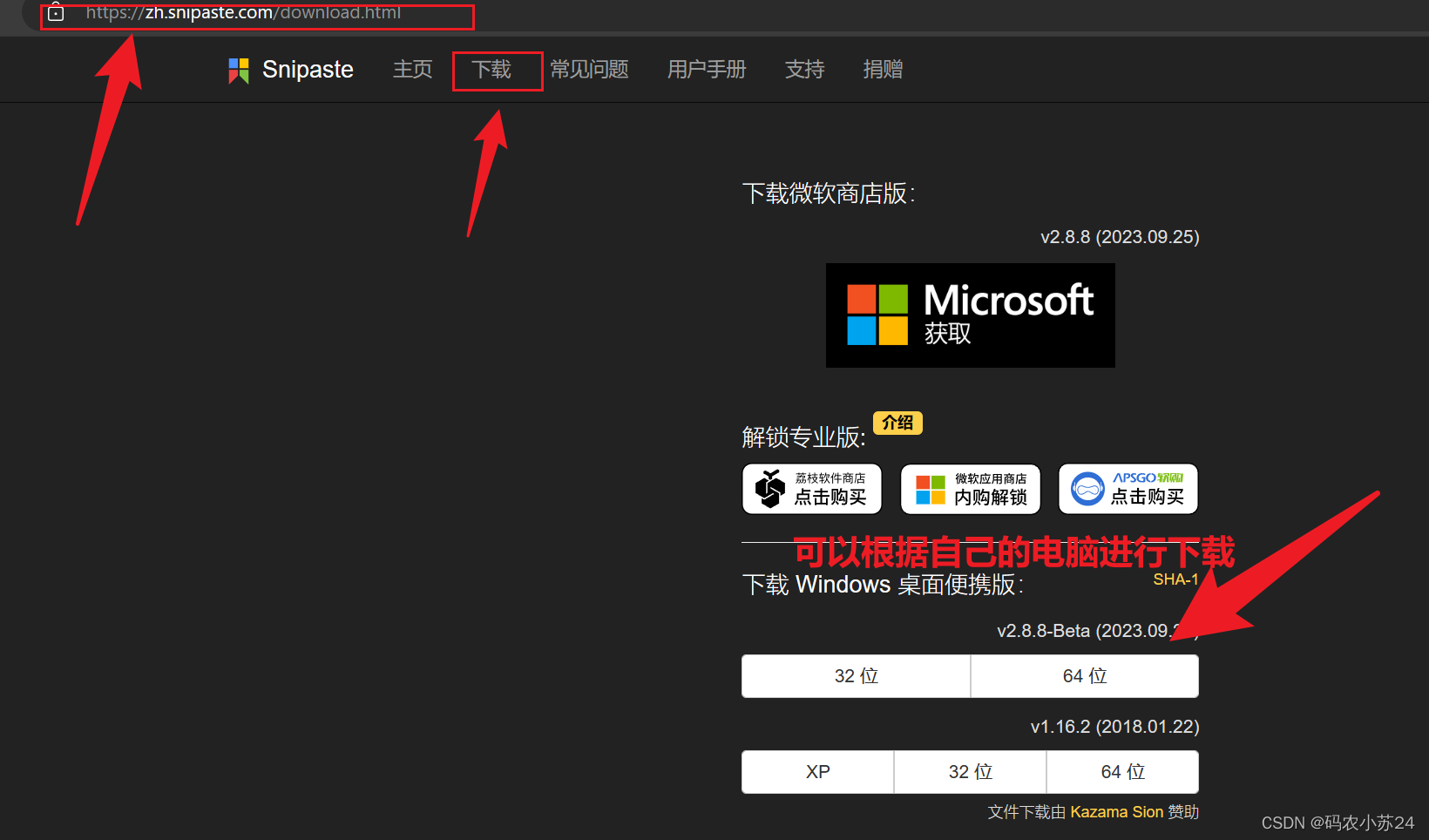The image size is (1429, 840).
Task: Click APSGO 点击购买 button
Action: pos(1128,489)
